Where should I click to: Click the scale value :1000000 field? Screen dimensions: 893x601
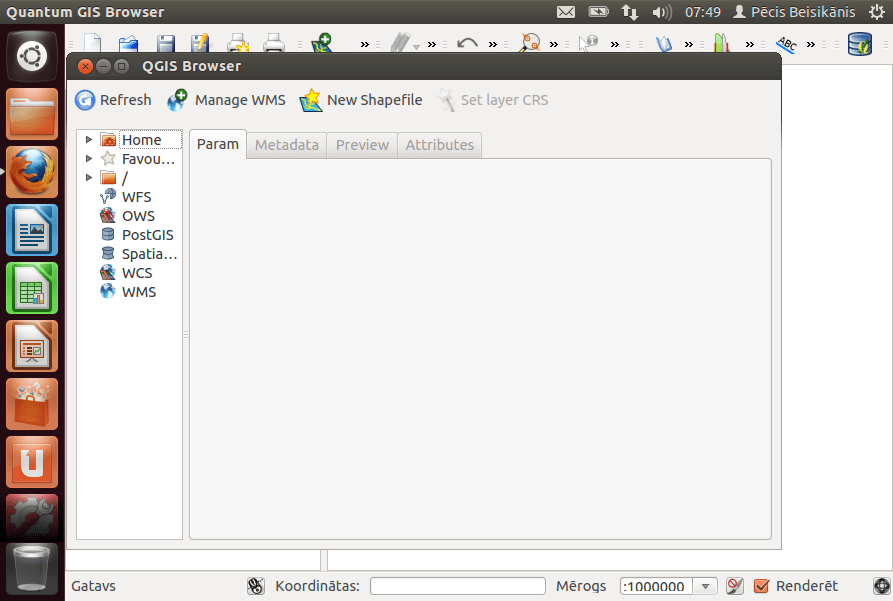click(657, 586)
